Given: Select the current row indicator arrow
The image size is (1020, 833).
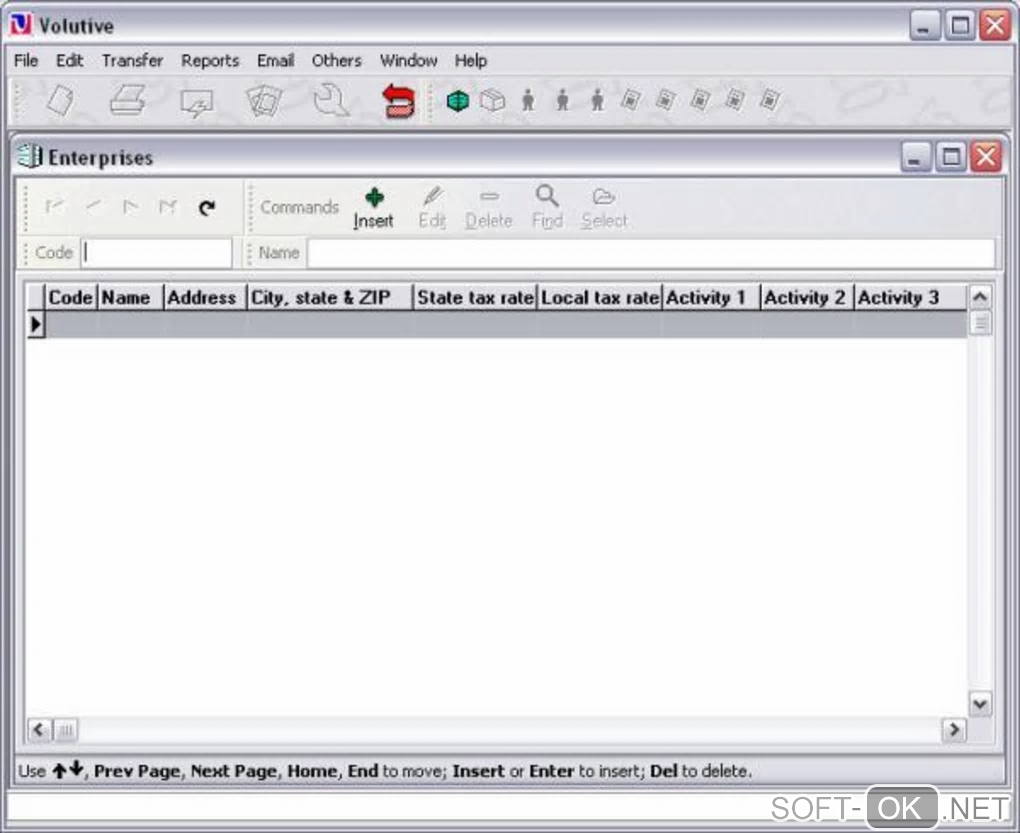Looking at the screenshot, I should pos(36,324).
